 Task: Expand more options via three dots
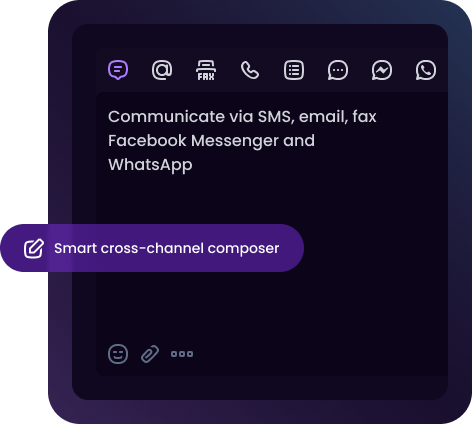182,354
